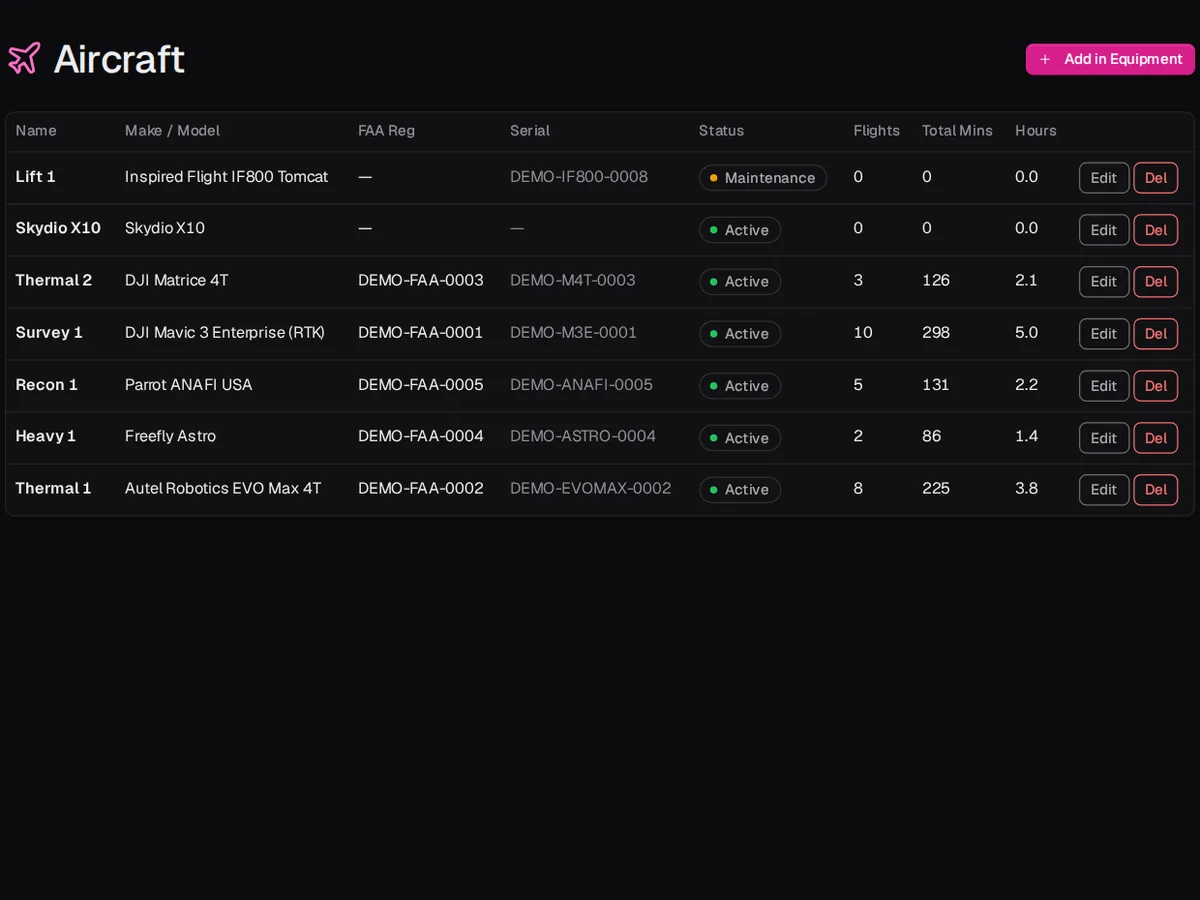The image size is (1200, 900).
Task: Edit the Recon 1 aircraft
Action: 1104,386
